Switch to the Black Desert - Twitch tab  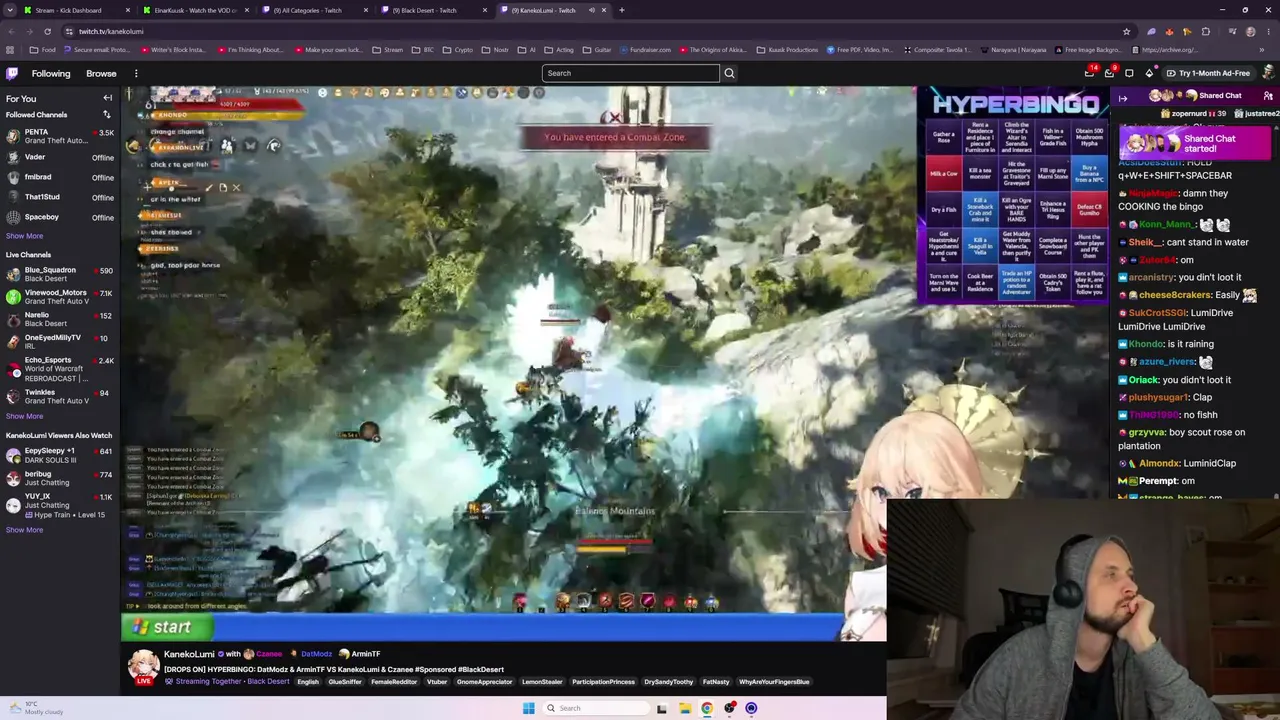[436, 10]
